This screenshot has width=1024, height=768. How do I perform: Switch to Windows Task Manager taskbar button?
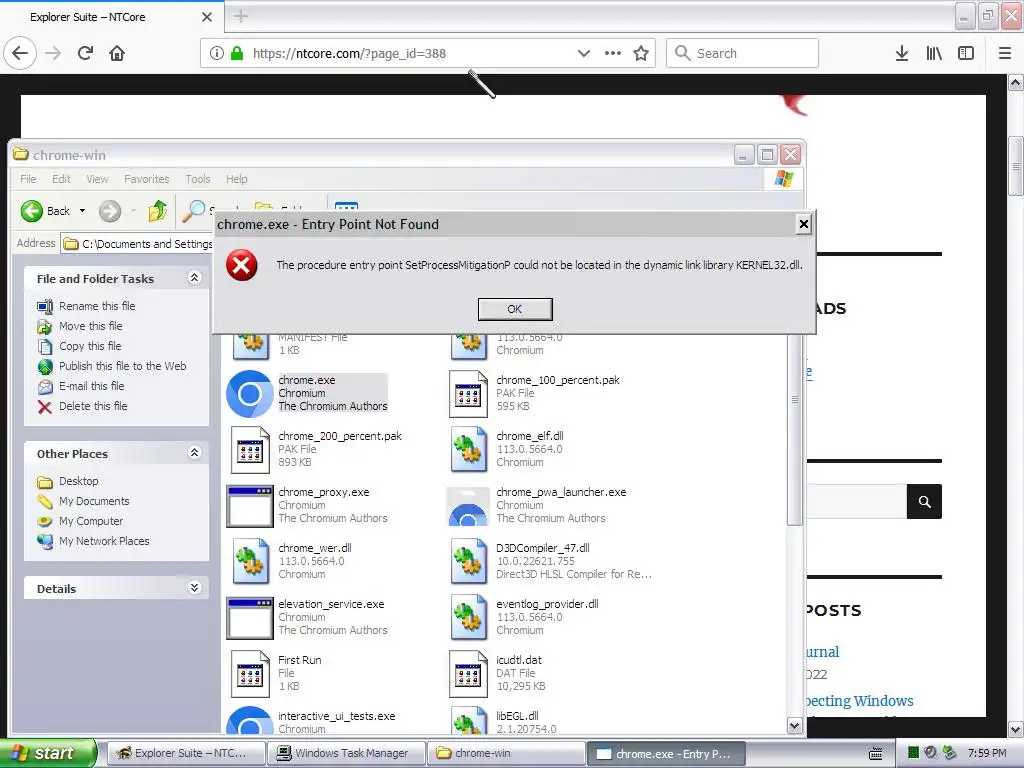[x=347, y=753]
